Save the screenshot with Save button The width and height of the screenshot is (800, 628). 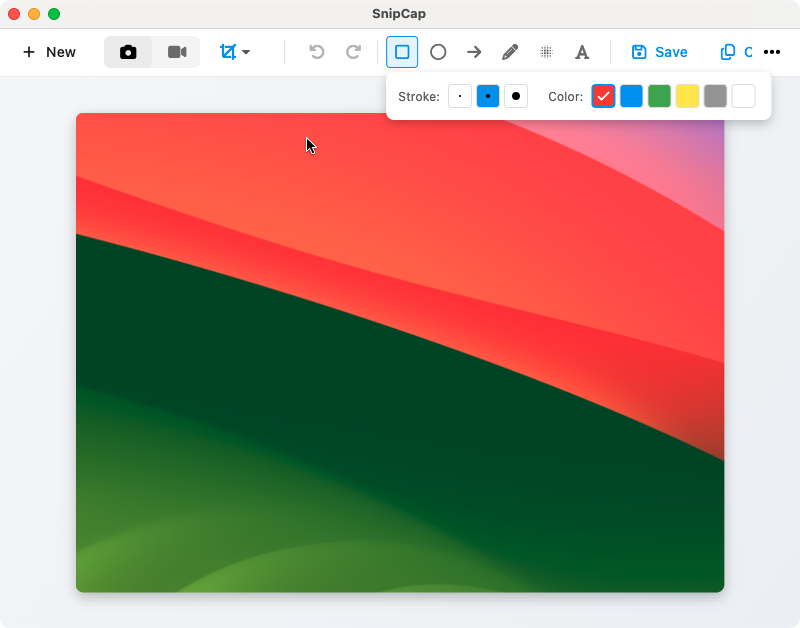coord(659,52)
